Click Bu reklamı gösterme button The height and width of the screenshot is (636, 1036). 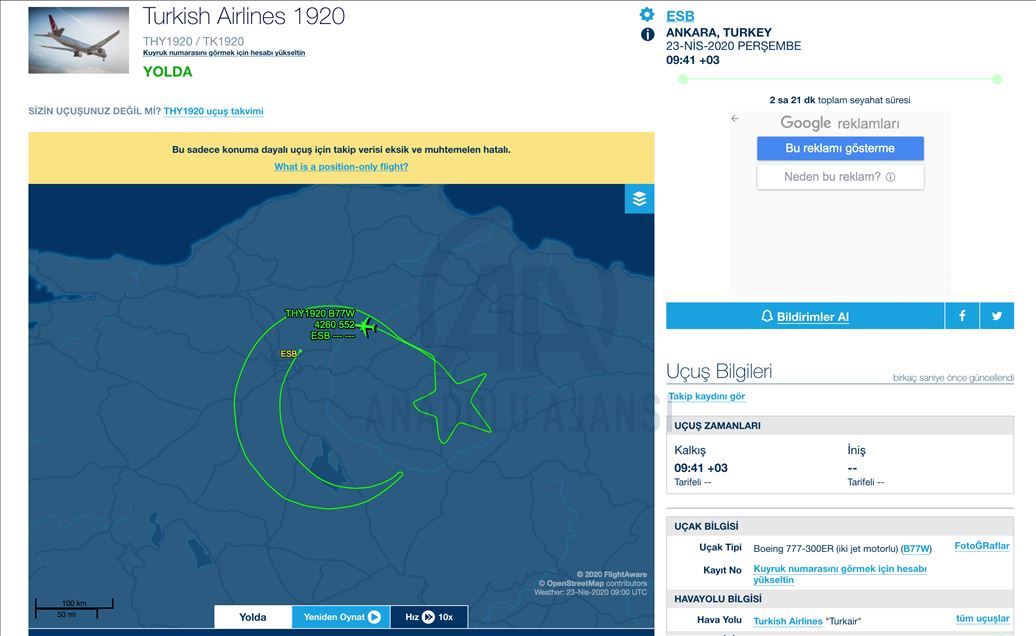[840, 148]
